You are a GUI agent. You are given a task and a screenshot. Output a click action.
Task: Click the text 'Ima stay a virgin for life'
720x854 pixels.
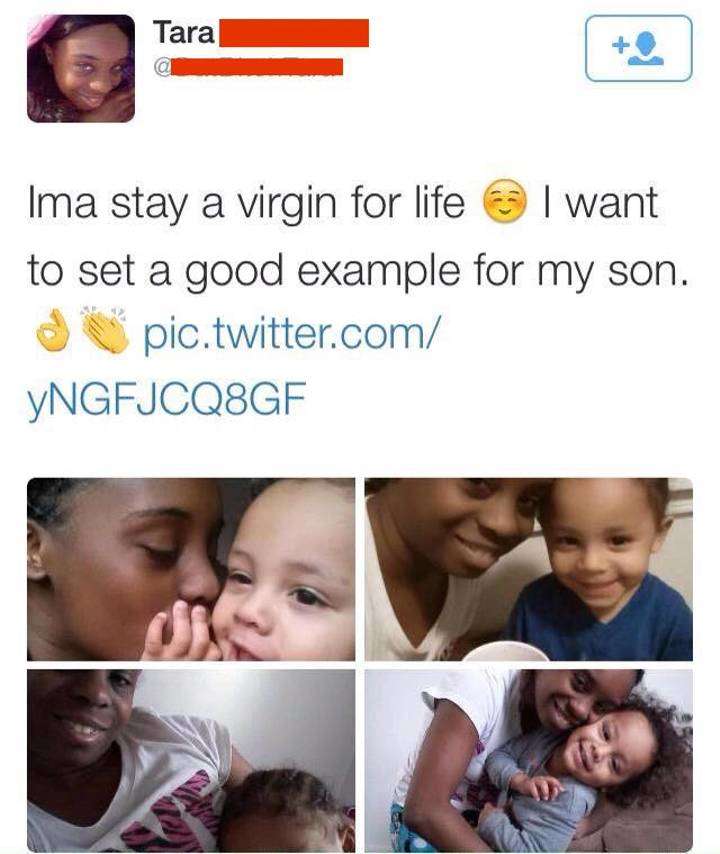pyautogui.click(x=246, y=204)
